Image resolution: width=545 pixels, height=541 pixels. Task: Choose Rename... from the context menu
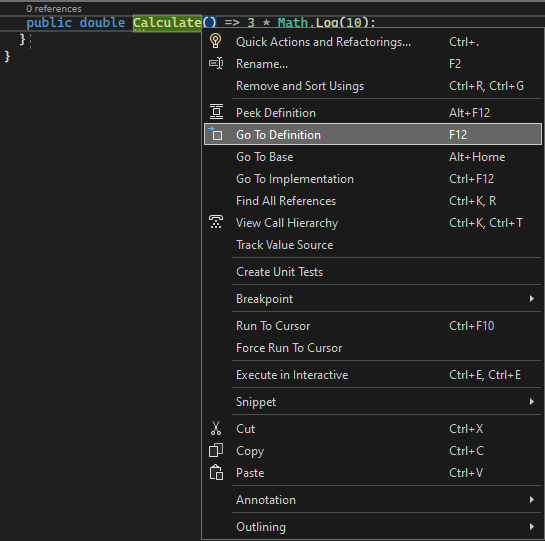click(x=373, y=64)
